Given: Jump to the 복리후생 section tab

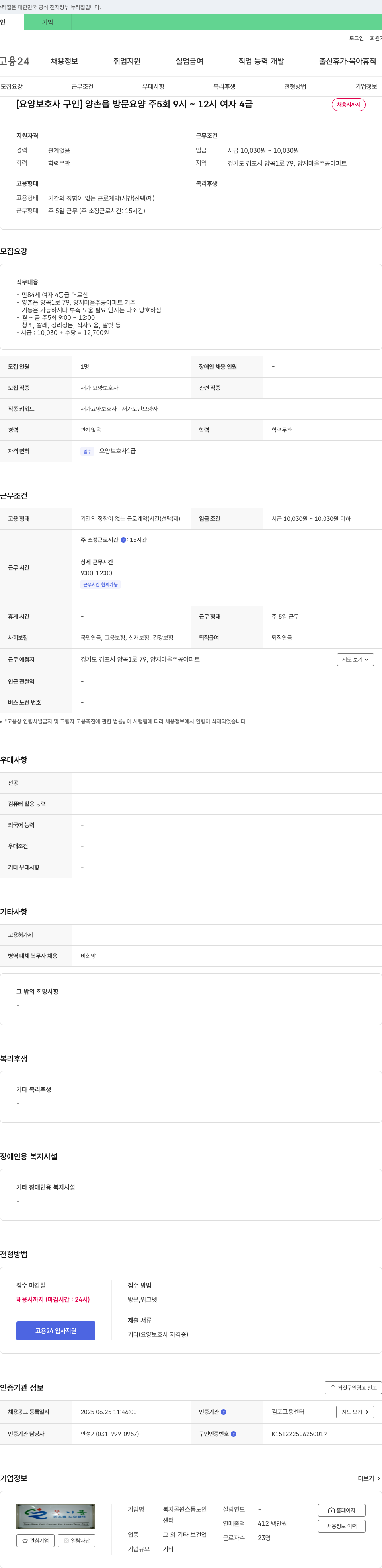Looking at the screenshot, I should click(x=224, y=86).
